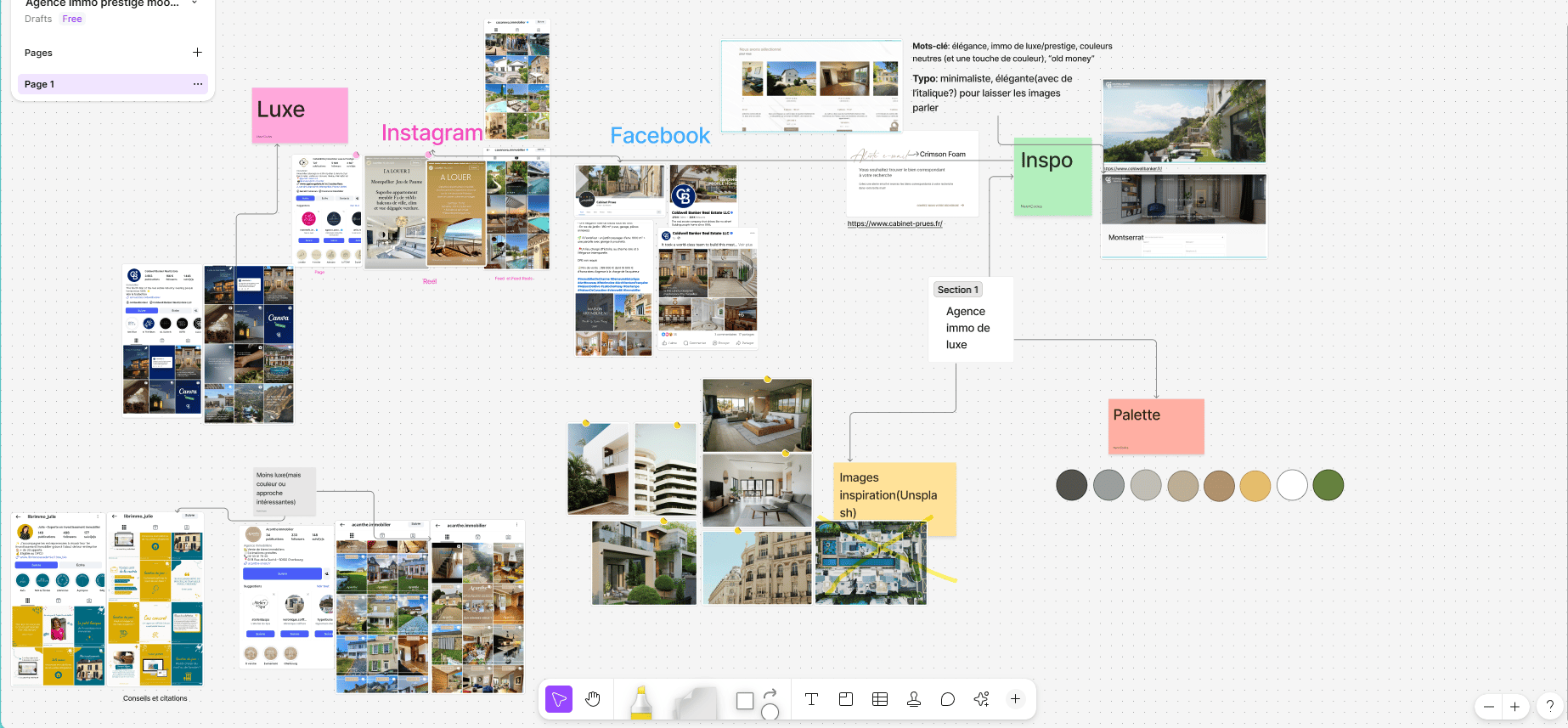Open more tools plus button in toolbar
Viewport: 1568px width, 728px height.
click(x=1015, y=699)
